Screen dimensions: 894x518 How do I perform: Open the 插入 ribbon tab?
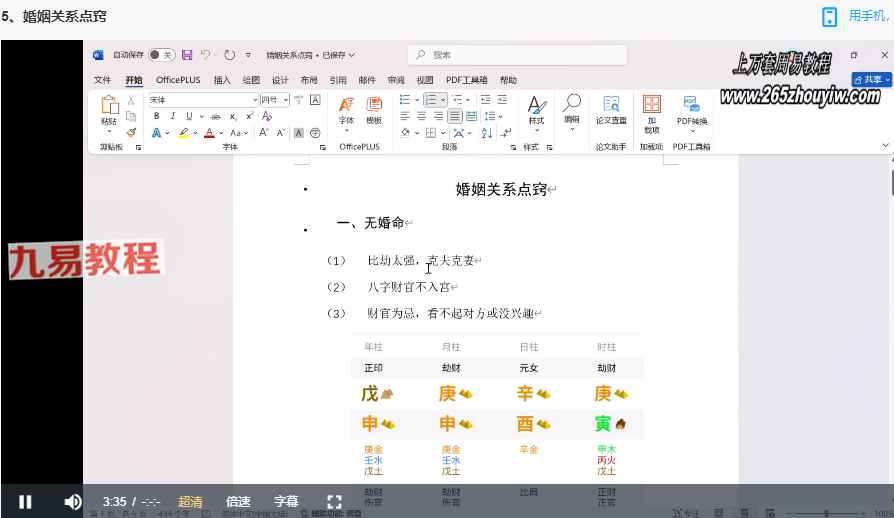coord(222,80)
